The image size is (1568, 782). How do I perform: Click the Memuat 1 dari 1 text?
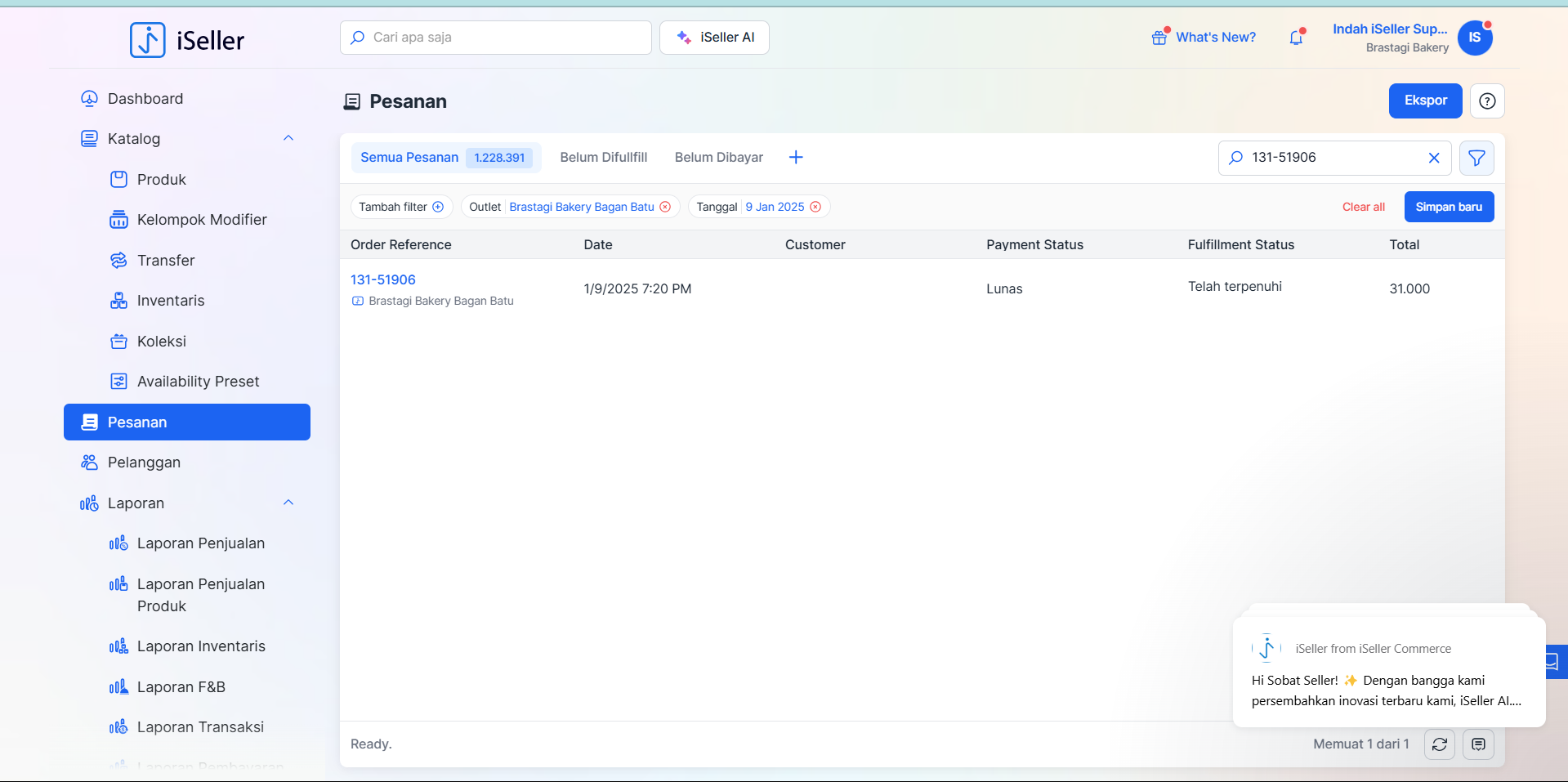click(1361, 744)
